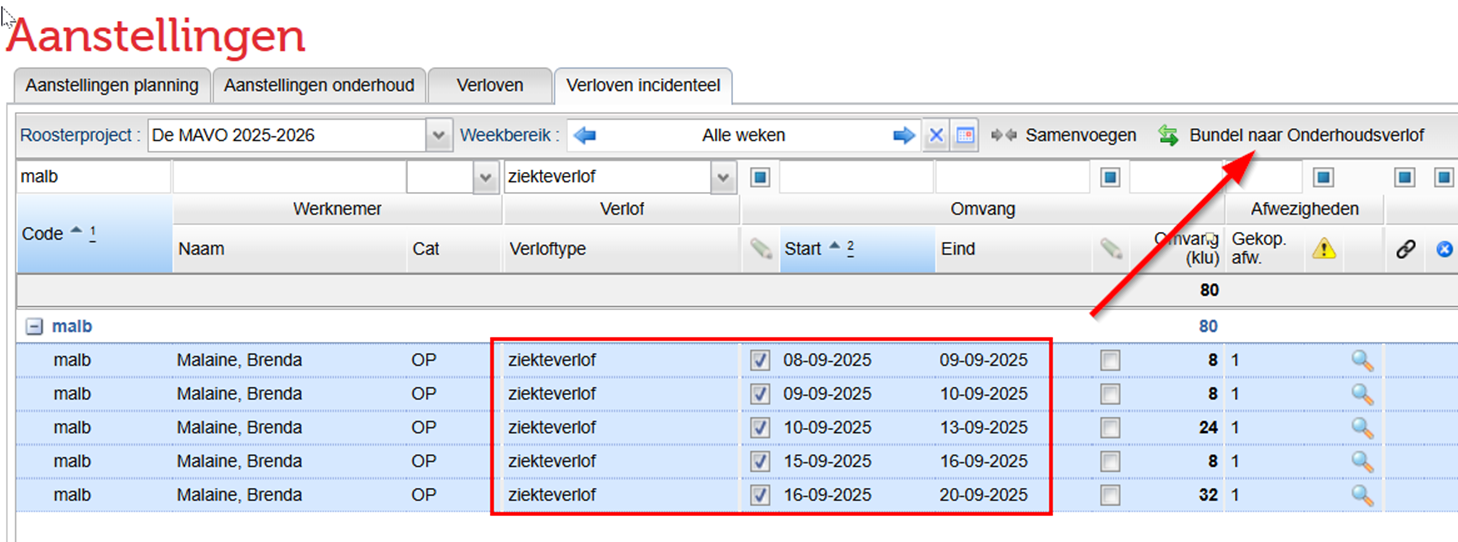Image resolution: width=1458 pixels, height=542 pixels.
Task: Click the blue circle X column header icon
Action: [1444, 249]
